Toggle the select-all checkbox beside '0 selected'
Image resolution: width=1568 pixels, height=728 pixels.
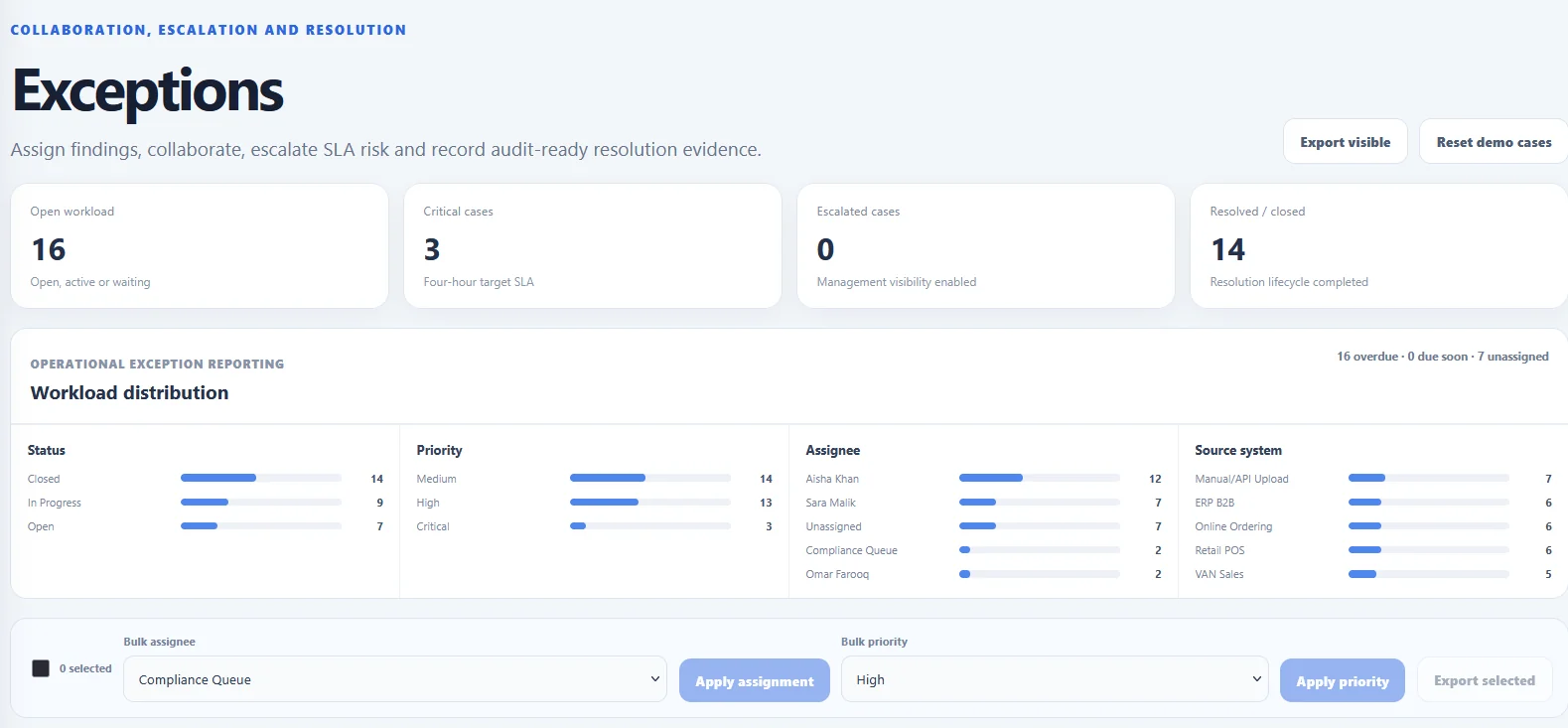point(41,668)
